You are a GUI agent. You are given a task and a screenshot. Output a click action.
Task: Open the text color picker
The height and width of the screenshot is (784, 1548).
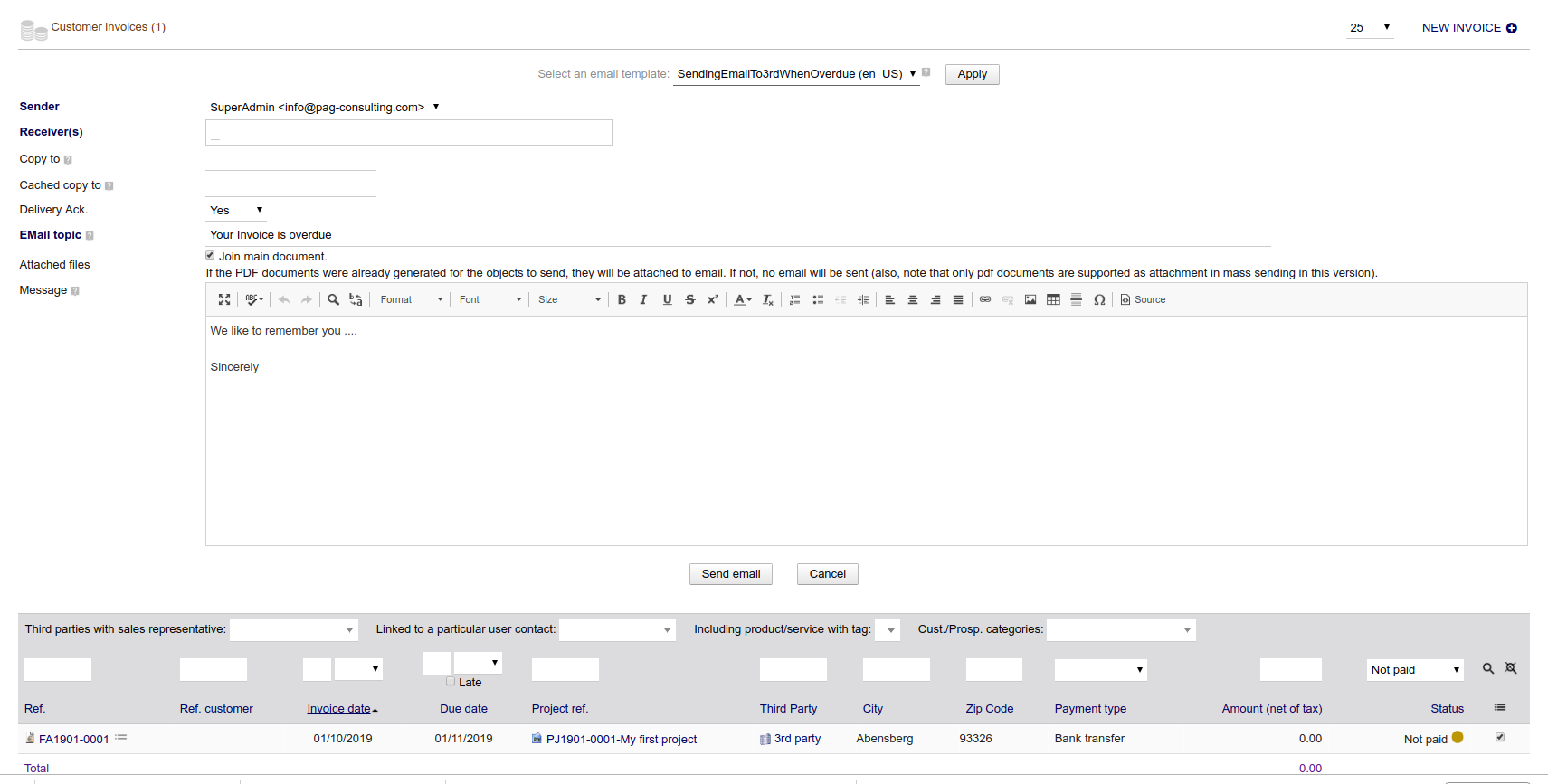click(743, 299)
